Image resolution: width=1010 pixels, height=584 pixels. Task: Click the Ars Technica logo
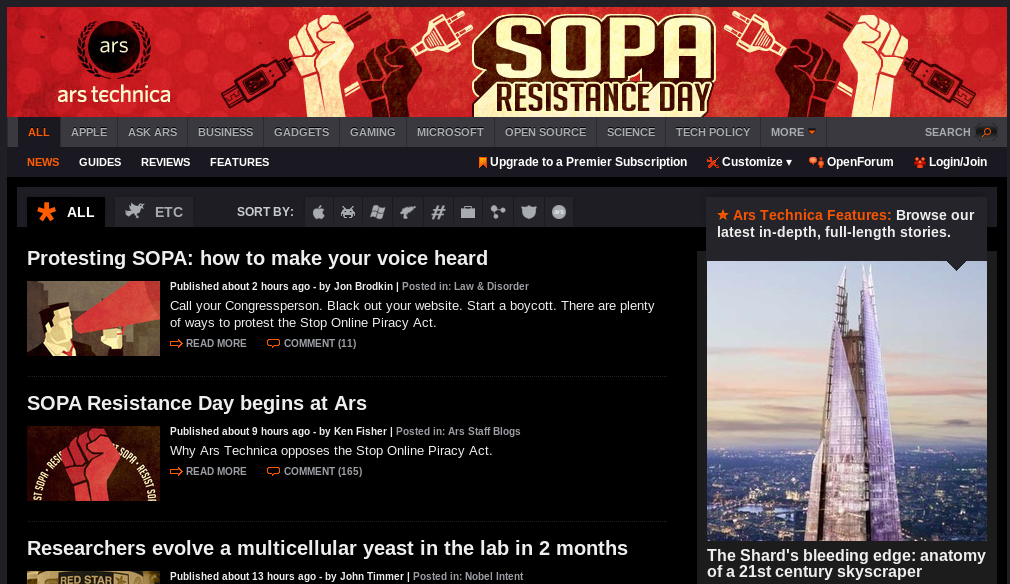point(114,62)
